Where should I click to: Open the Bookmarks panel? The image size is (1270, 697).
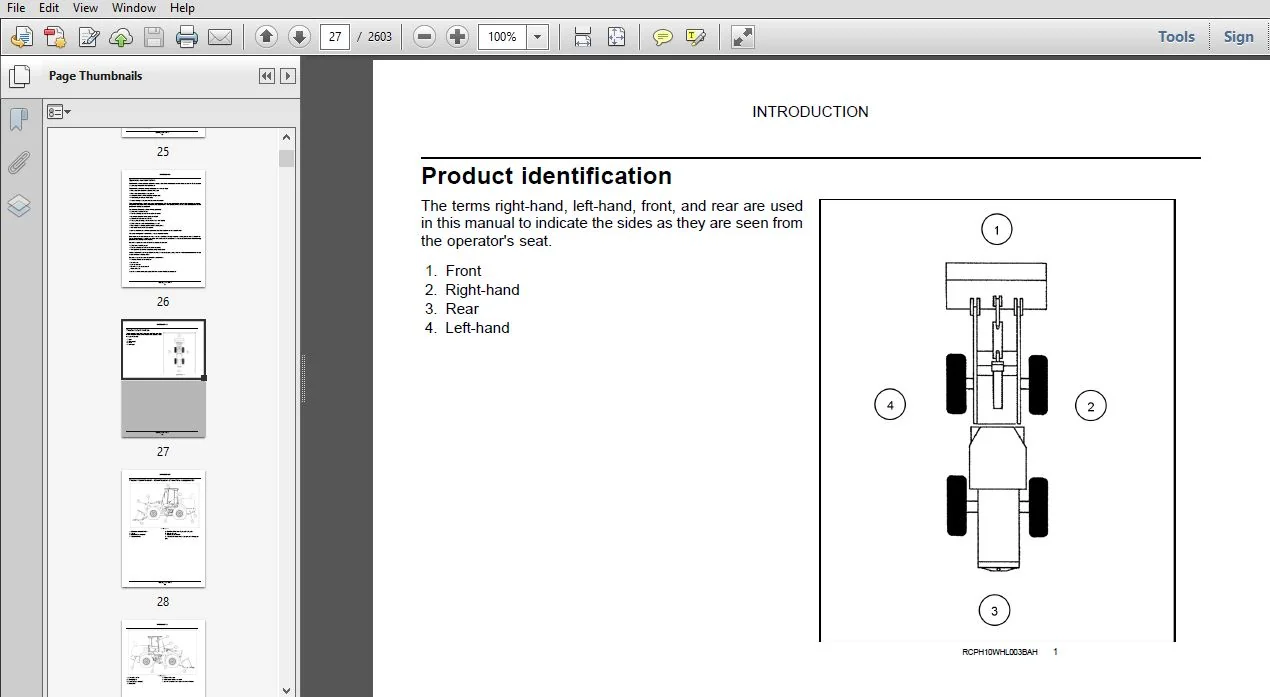tap(19, 120)
